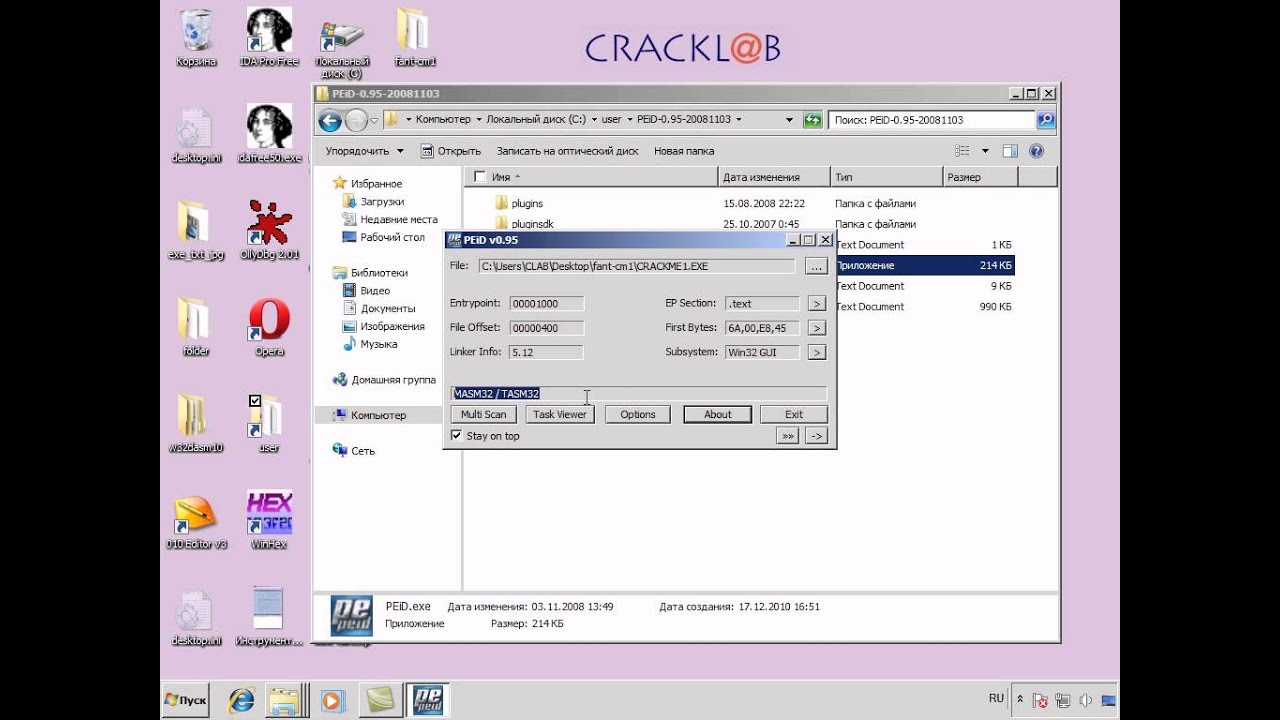Viewport: 1280px width, 720px height.
Task: Sort by Дата изменения column header
Action: click(x=774, y=177)
